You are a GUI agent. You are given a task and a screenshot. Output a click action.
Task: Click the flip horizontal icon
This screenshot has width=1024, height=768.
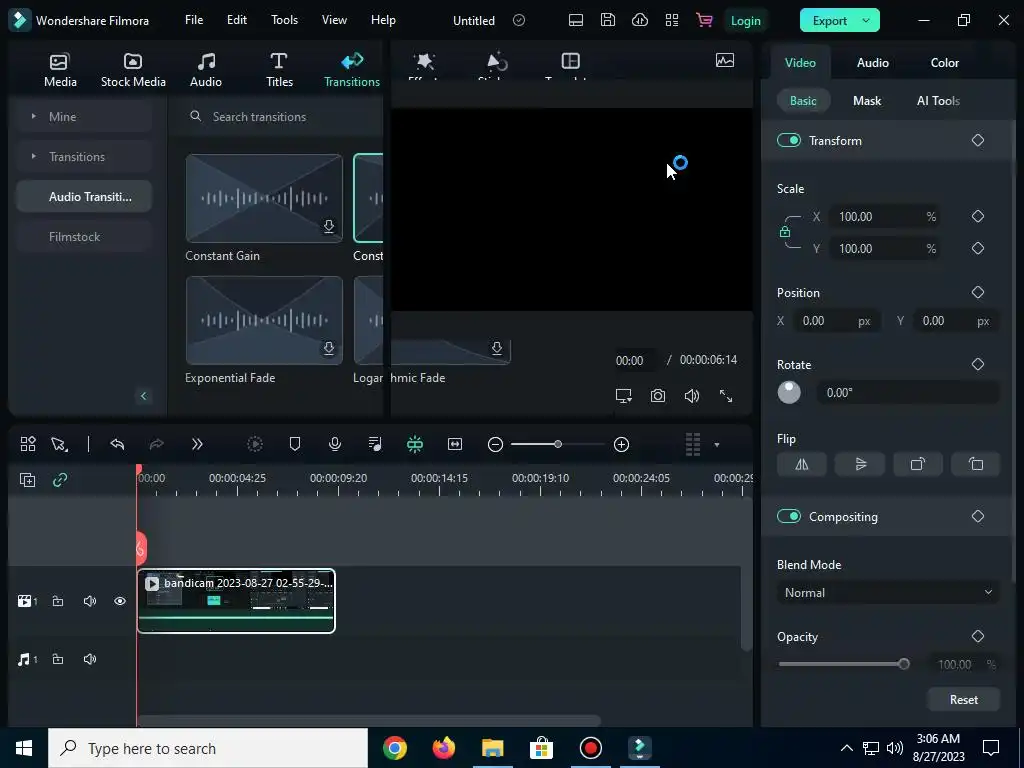[802, 464]
